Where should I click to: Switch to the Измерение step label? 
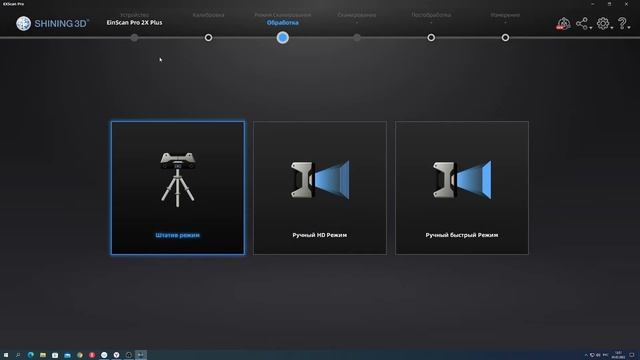point(505,15)
